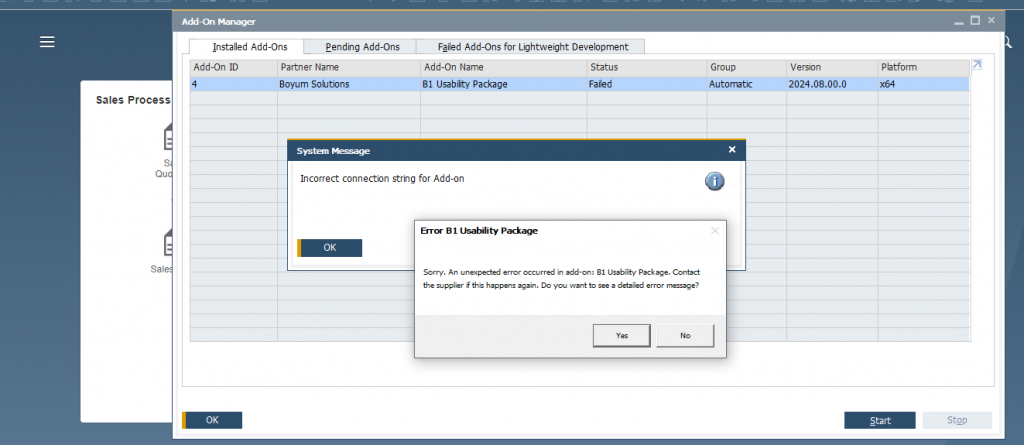1024x445 pixels.
Task: Click the Group column header
Action: coord(747,67)
